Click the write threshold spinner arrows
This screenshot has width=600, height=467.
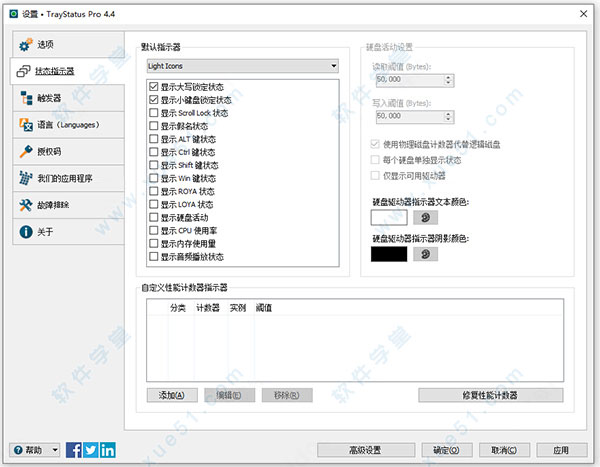[448, 116]
